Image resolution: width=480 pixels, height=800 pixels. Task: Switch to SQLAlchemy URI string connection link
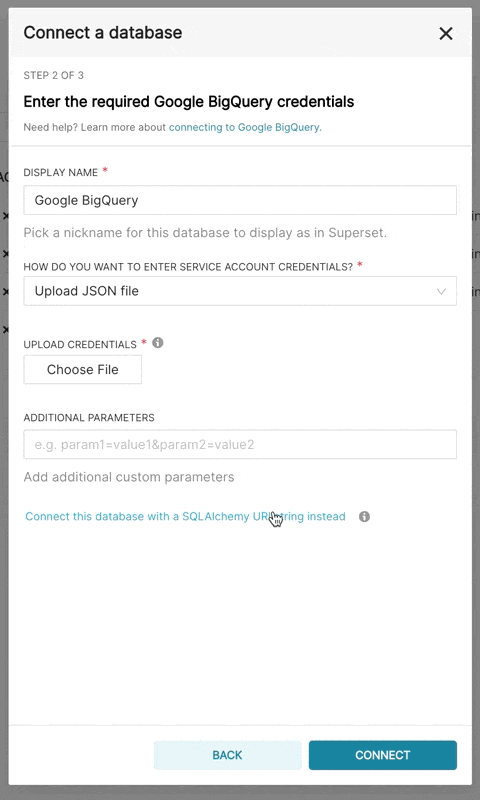(185, 516)
